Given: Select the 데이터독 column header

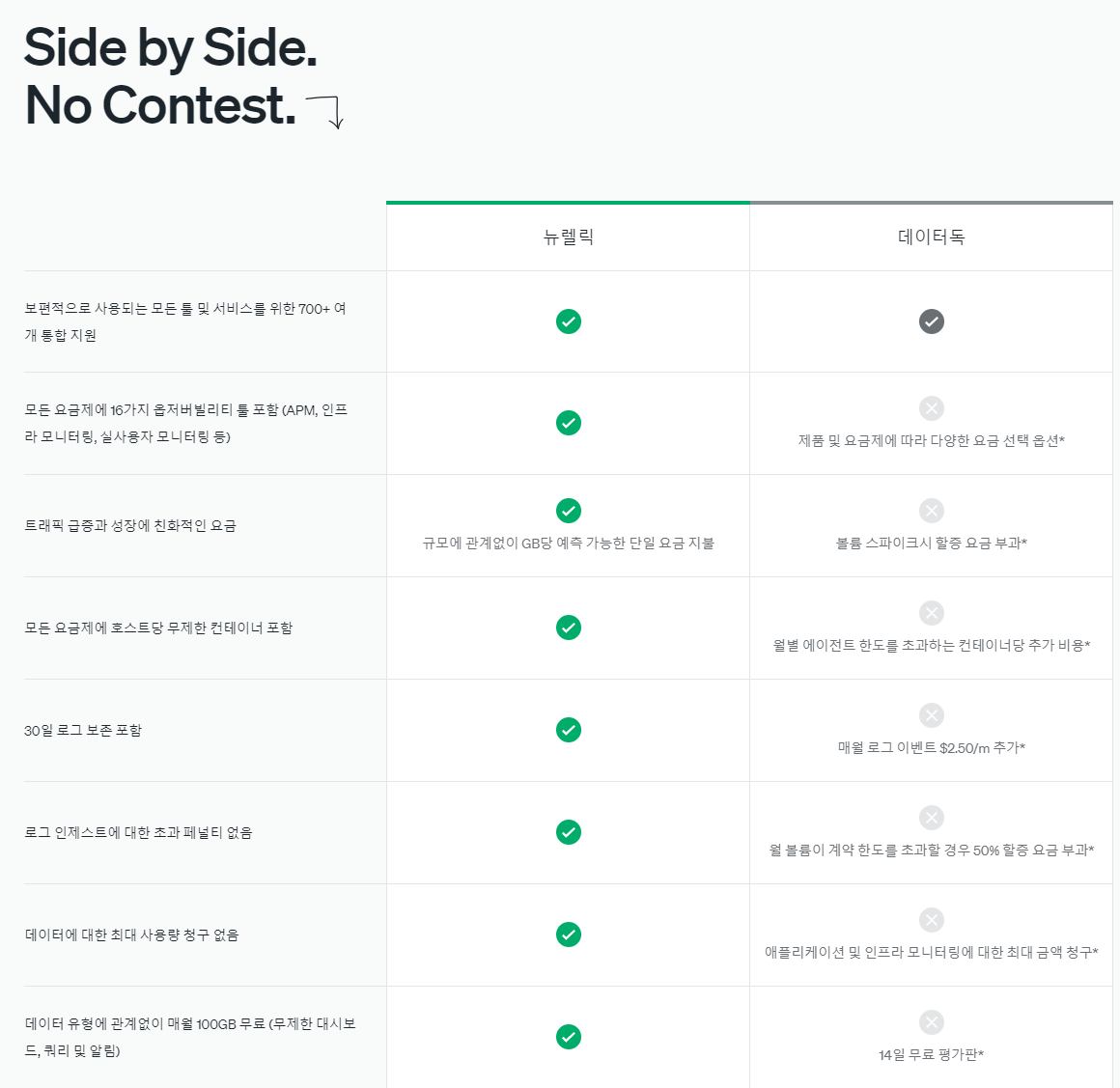Looking at the screenshot, I should pyautogui.click(x=932, y=237).
